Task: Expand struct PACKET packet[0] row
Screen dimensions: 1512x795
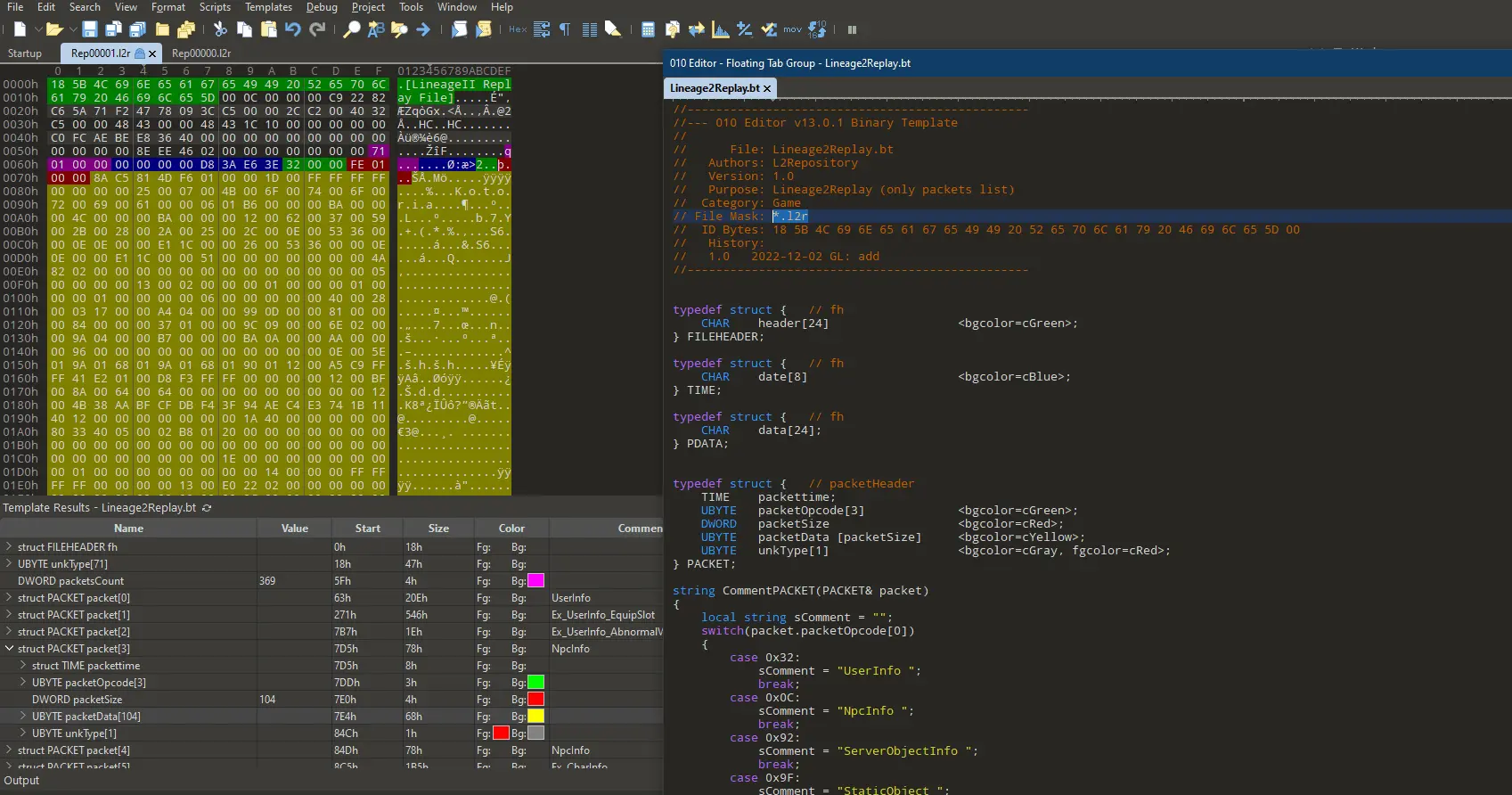Action: coord(9,598)
